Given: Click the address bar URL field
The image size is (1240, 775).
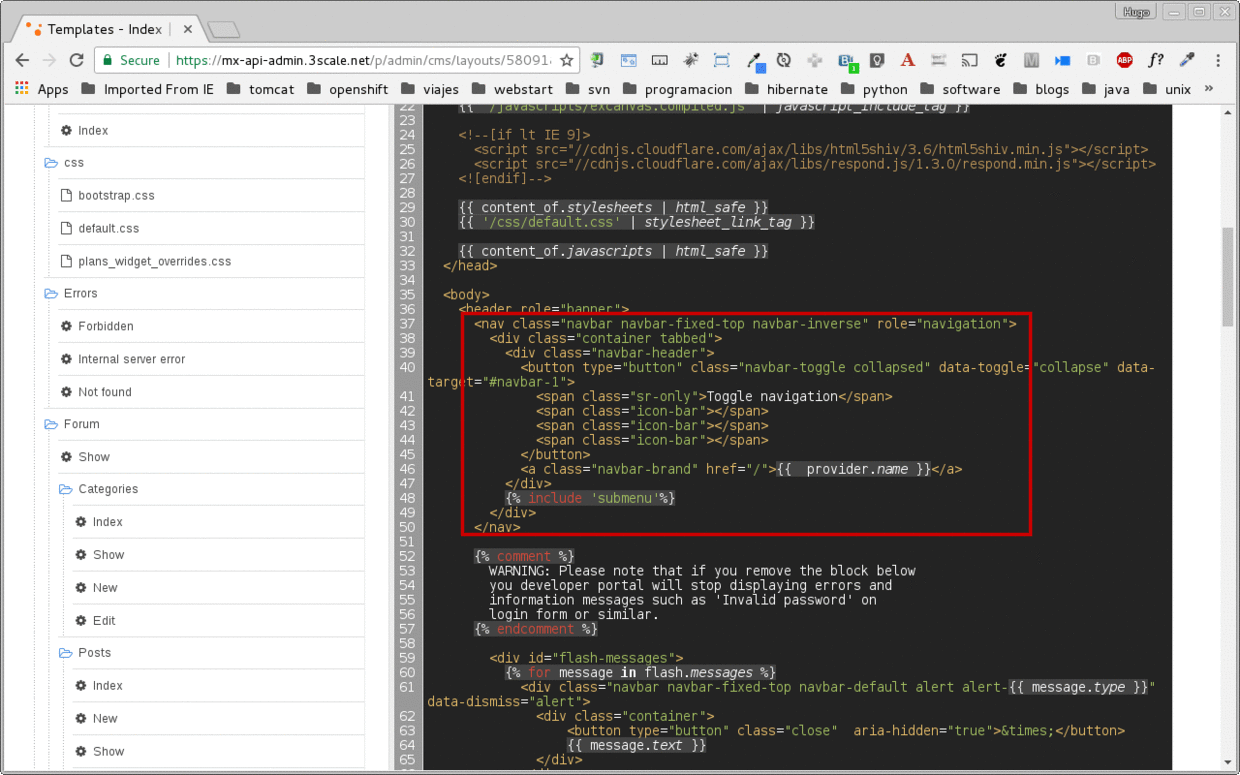Looking at the screenshot, I should (363, 60).
